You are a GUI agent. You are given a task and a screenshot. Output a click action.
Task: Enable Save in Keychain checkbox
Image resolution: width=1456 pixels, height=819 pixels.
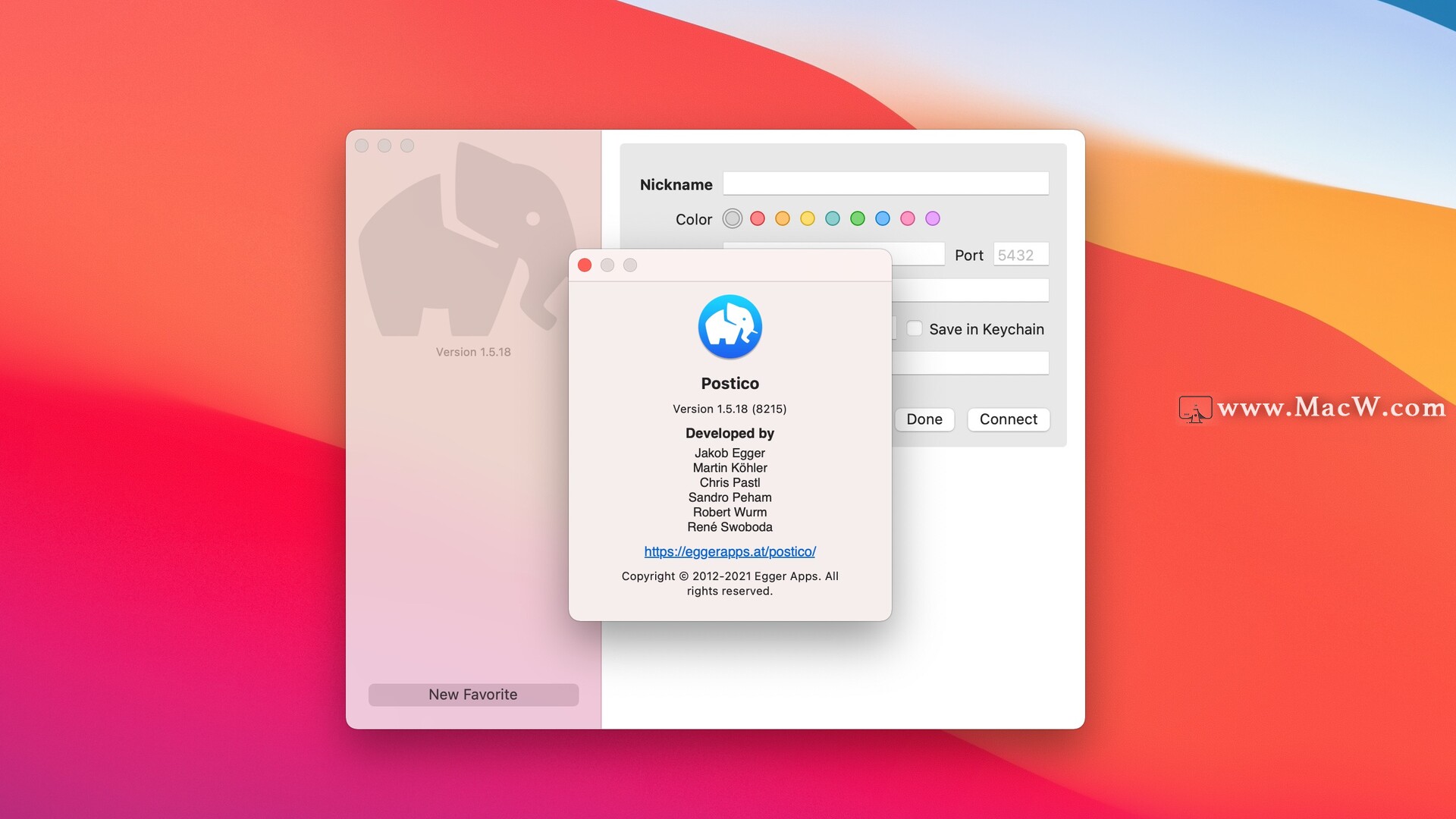(x=915, y=329)
